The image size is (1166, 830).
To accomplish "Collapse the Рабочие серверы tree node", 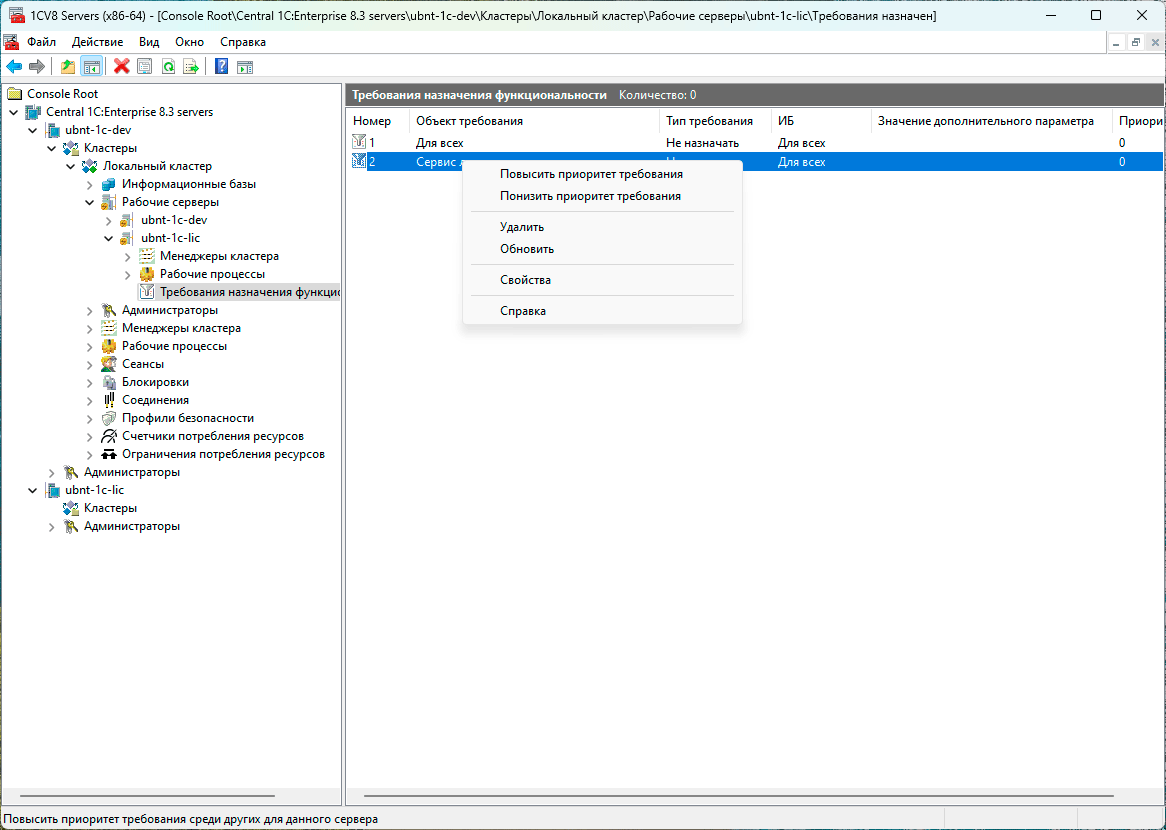I will tap(90, 202).
